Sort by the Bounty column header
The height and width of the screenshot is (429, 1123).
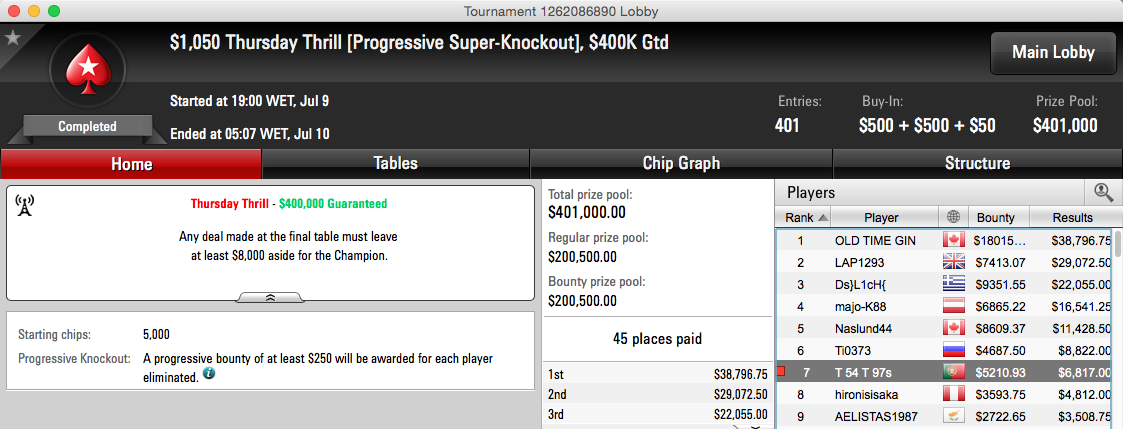pos(998,218)
